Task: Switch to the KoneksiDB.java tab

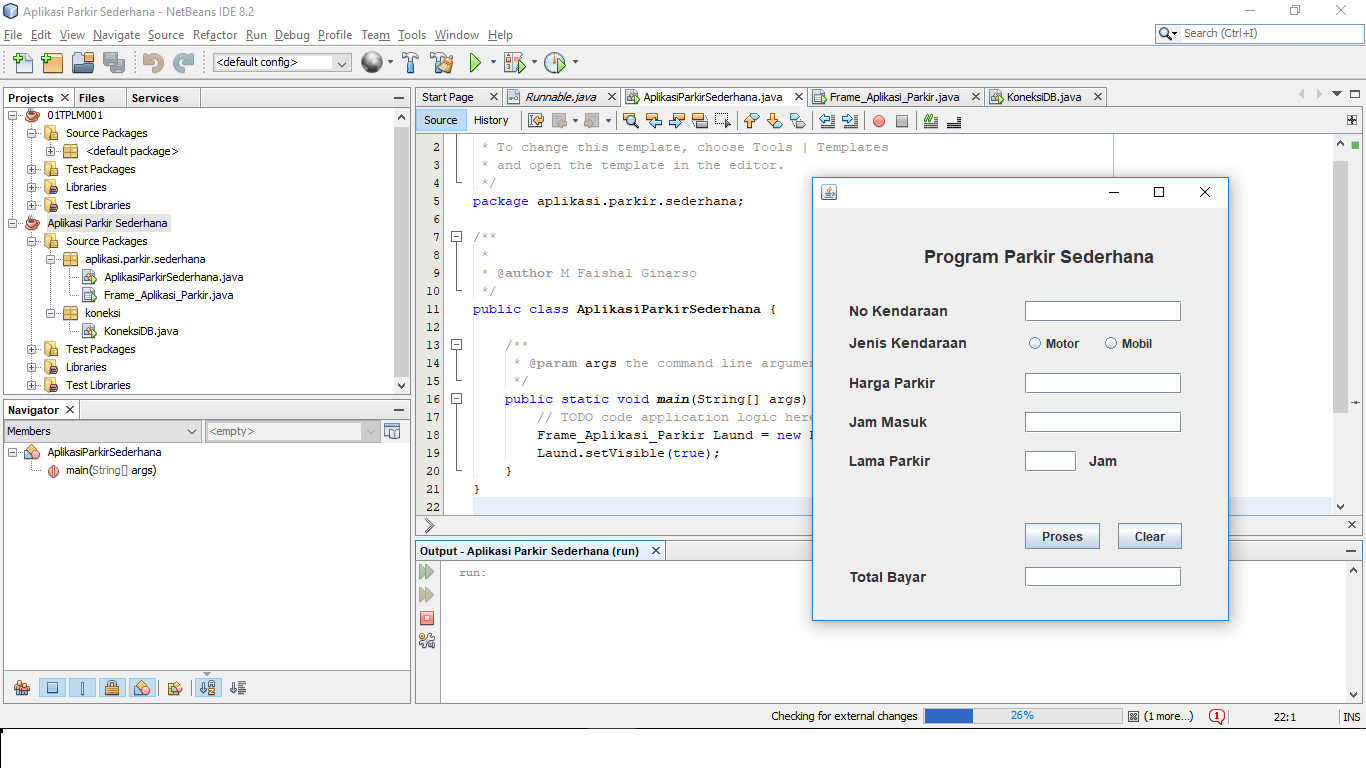Action: pyautogui.click(x=1046, y=97)
